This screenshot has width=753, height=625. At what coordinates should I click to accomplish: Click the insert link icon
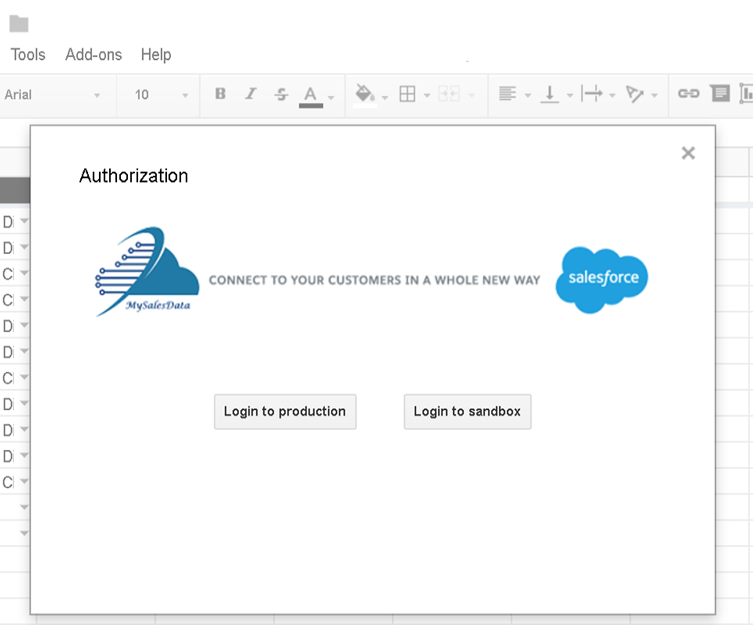(x=688, y=93)
